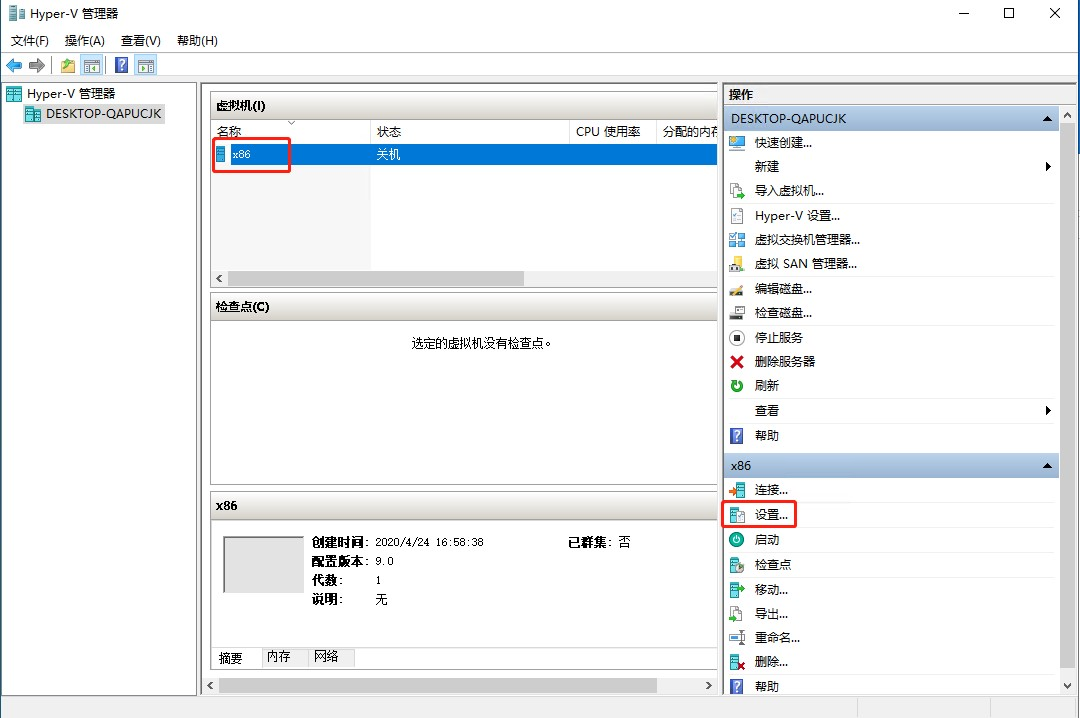Select DESKTOP-QAPUCJK server in the tree
1080x718 pixels.
click(x=103, y=114)
